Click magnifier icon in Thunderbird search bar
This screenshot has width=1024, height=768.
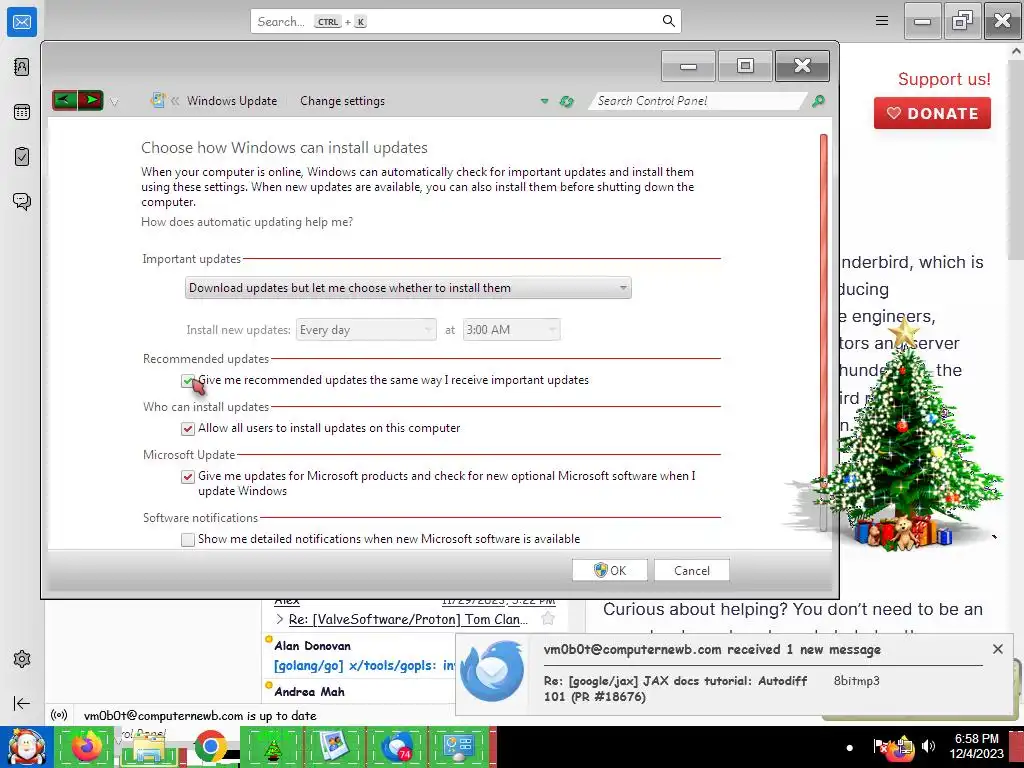pos(668,21)
